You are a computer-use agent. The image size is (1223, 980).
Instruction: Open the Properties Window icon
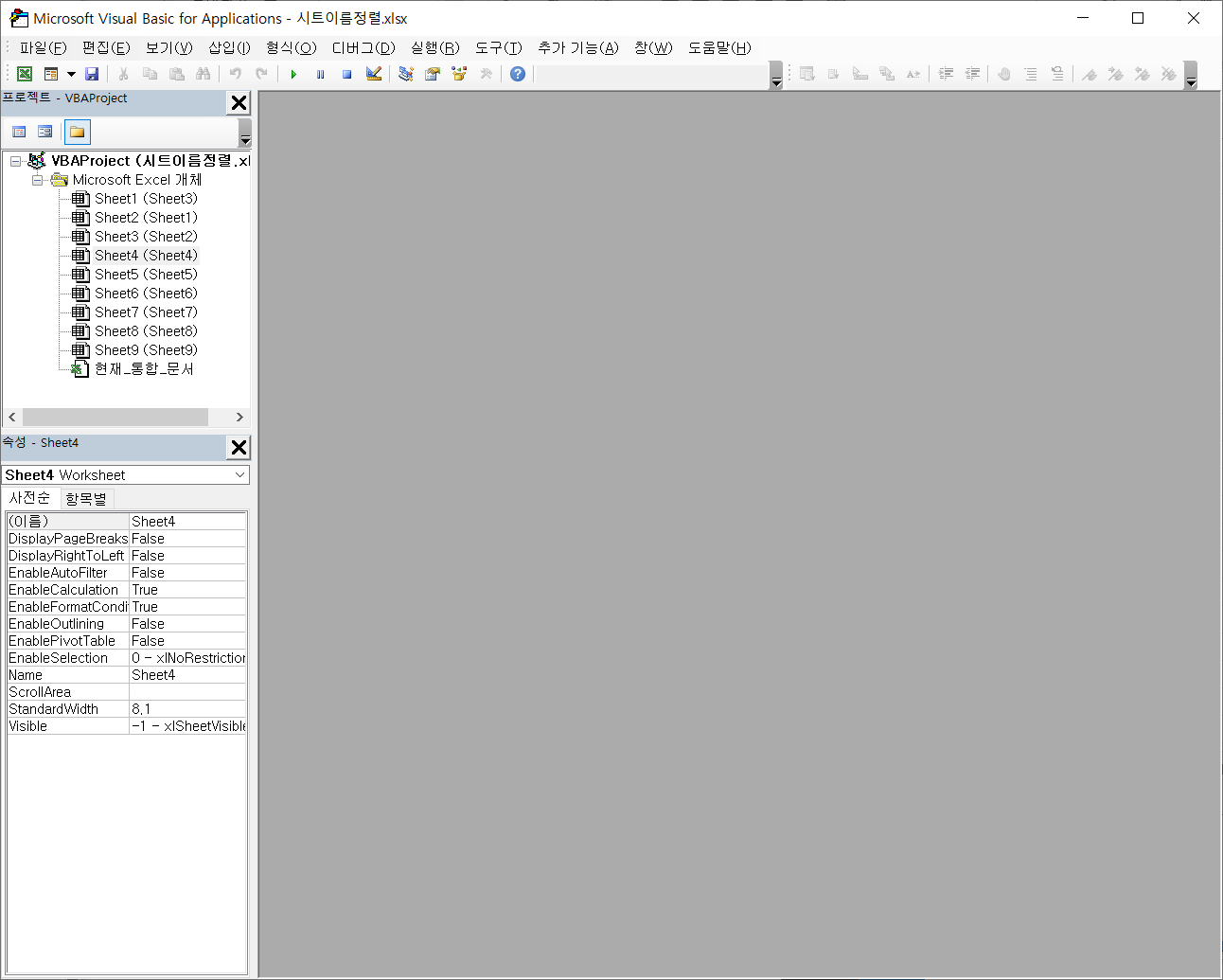click(x=433, y=74)
